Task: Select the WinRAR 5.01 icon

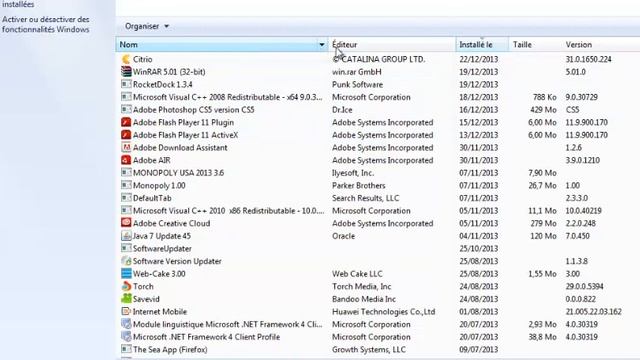Action: pos(126,72)
